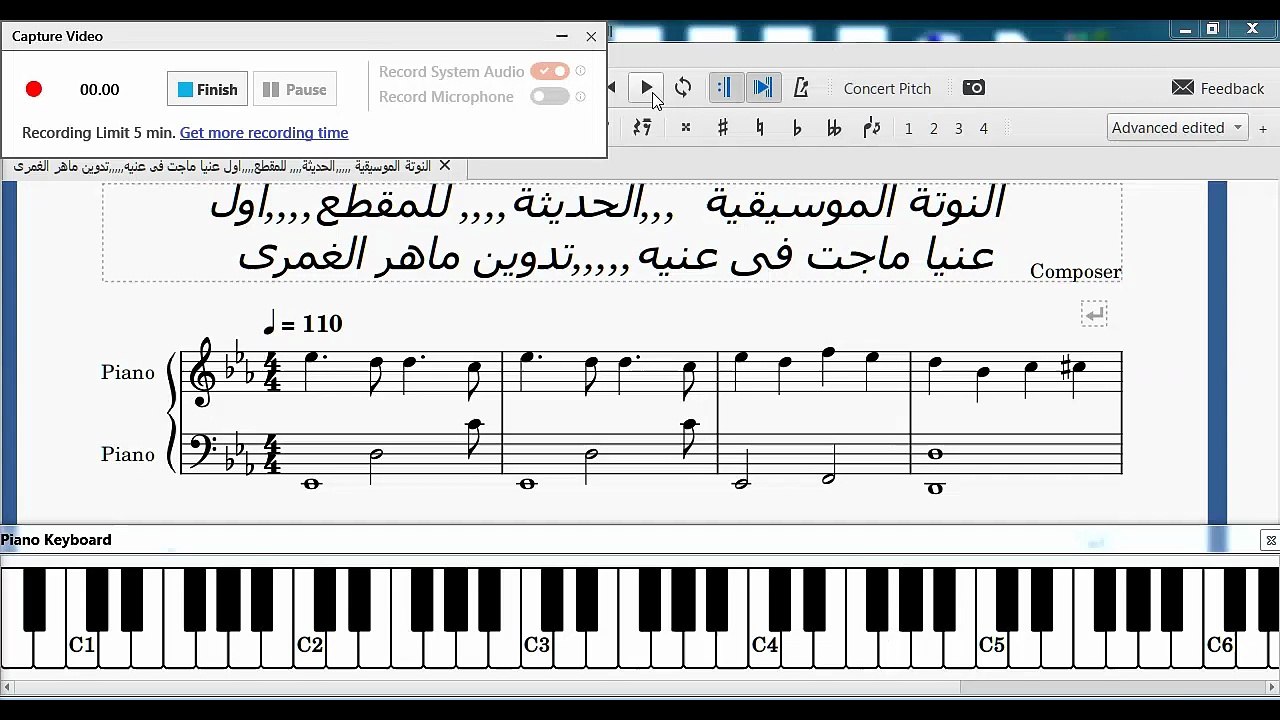The width and height of the screenshot is (1280, 720).
Task: Select the treble clef on top staff
Action: click(203, 371)
